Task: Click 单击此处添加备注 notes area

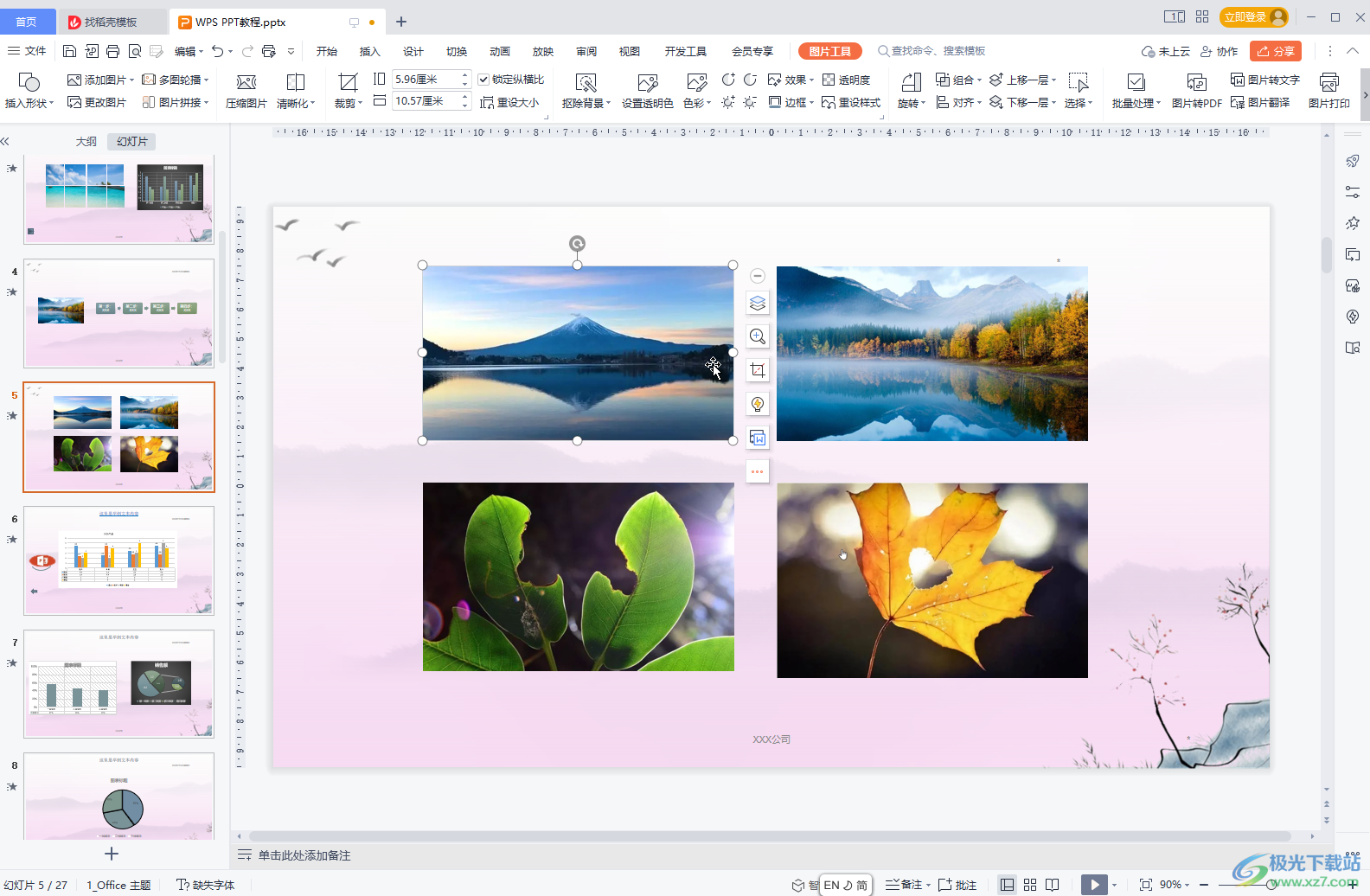Action: pyautogui.click(x=304, y=855)
